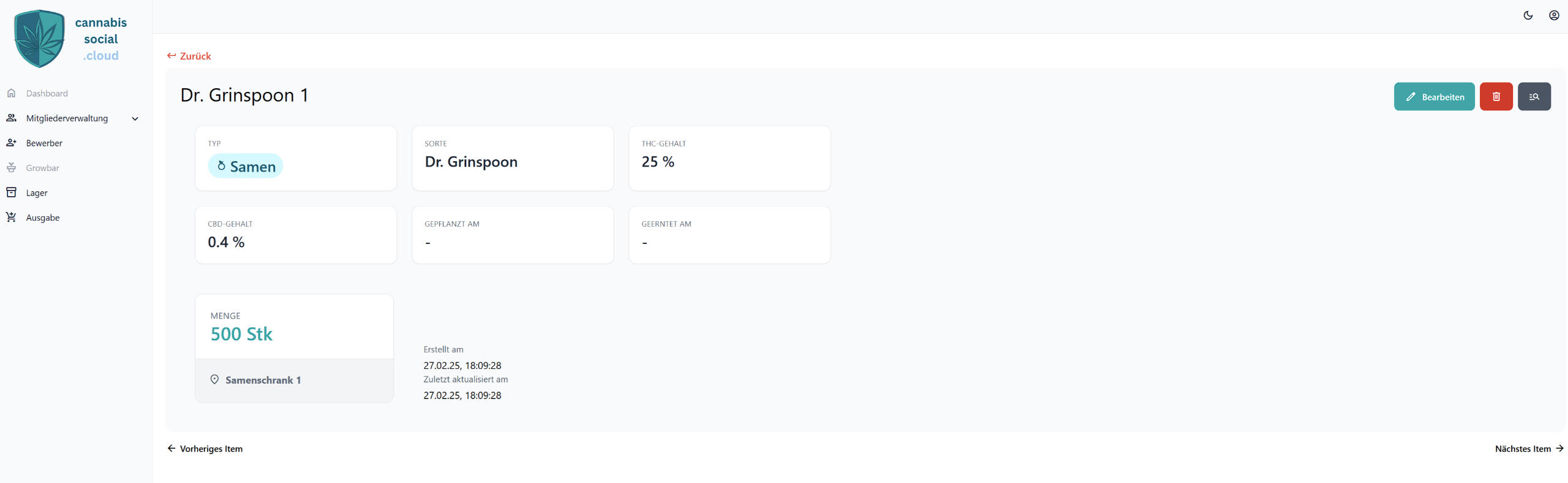Click the Bearbeiten edit button
The image size is (1568, 483).
click(1434, 97)
